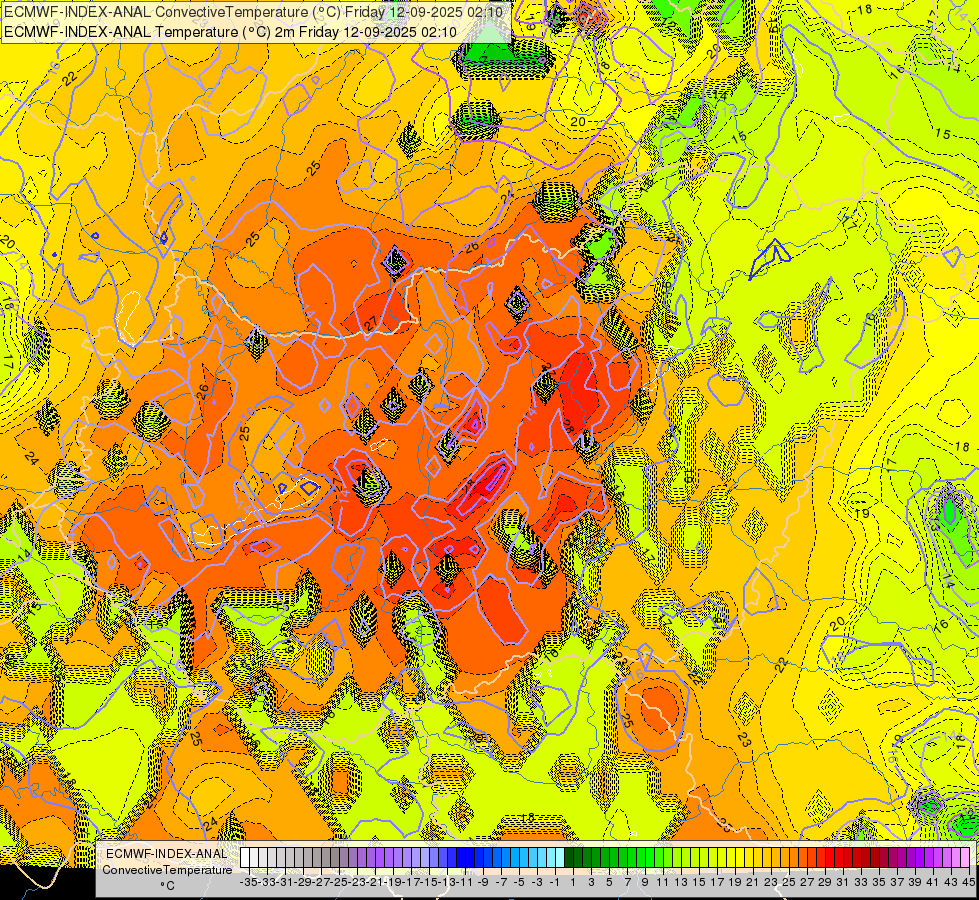Image resolution: width=979 pixels, height=900 pixels.
Task: Click the '-3' legend scale value
Action: 537,883
